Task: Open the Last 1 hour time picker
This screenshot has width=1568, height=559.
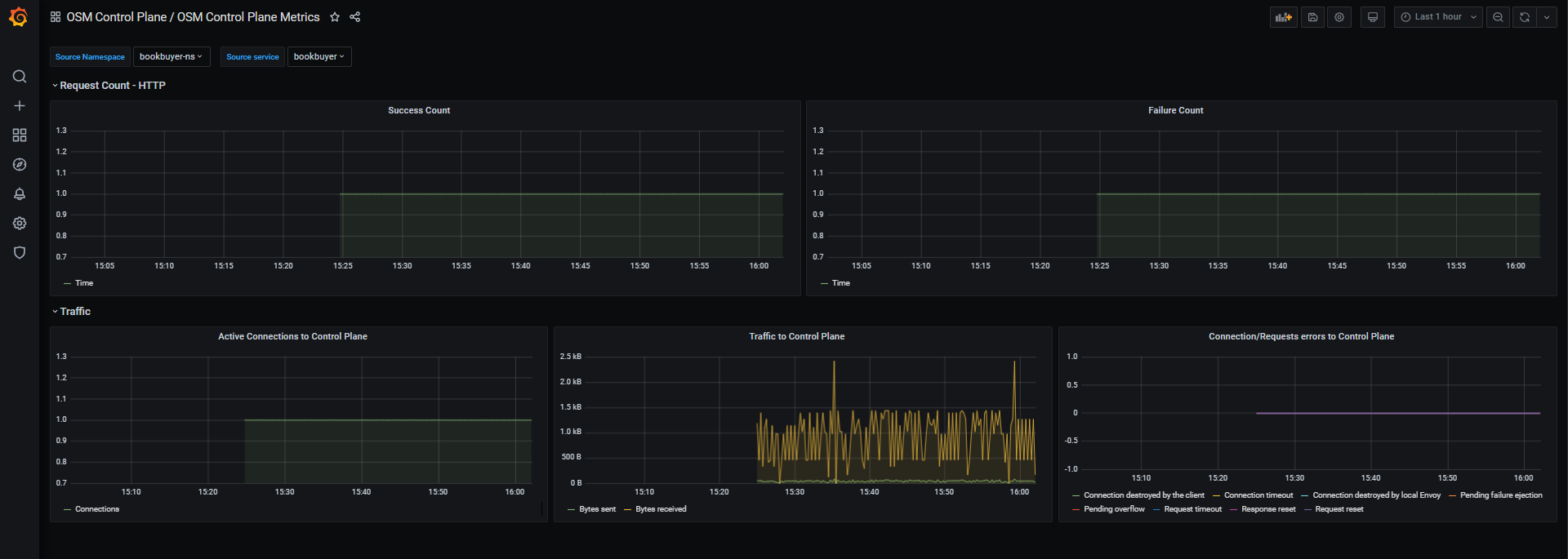Action: 1438,17
